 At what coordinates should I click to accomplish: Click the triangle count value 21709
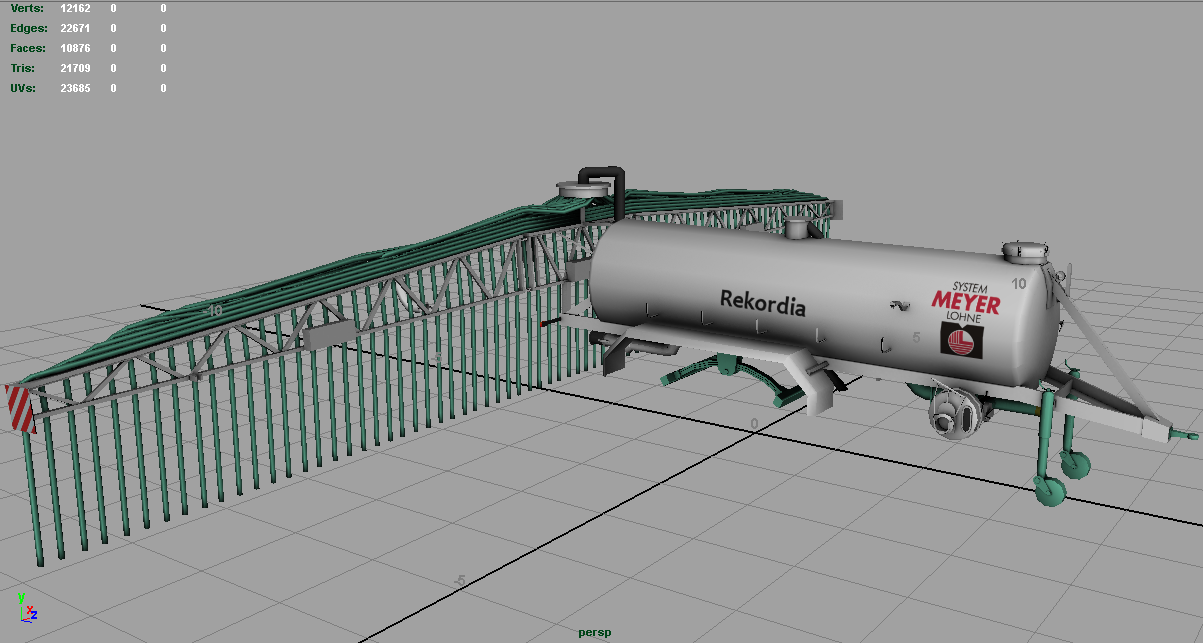point(75,68)
